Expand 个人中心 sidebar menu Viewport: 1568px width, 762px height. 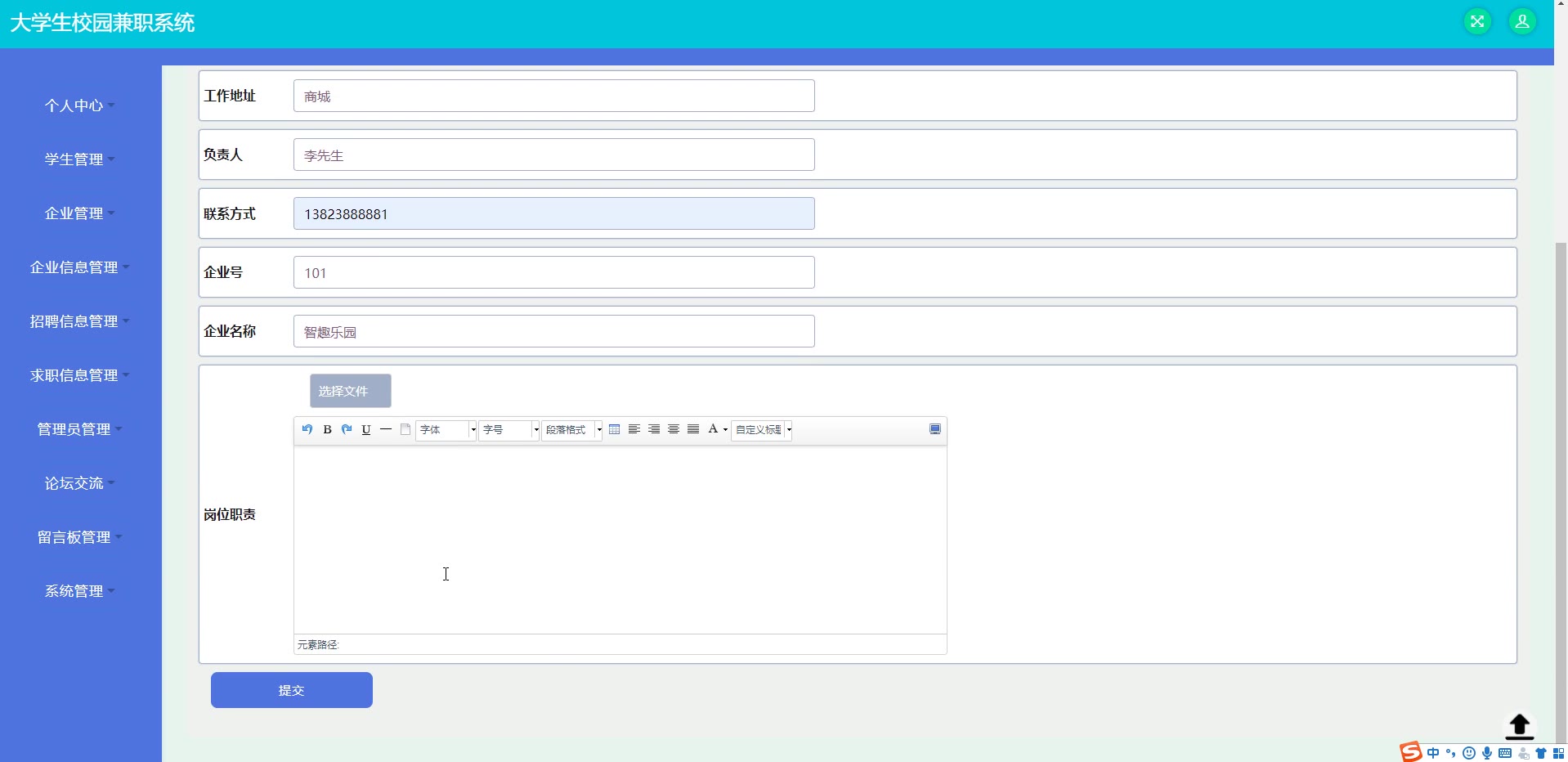click(x=79, y=105)
